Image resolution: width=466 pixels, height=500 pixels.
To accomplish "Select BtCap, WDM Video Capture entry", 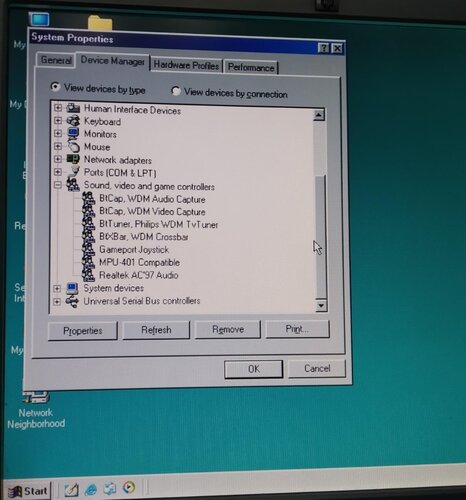I will [152, 211].
